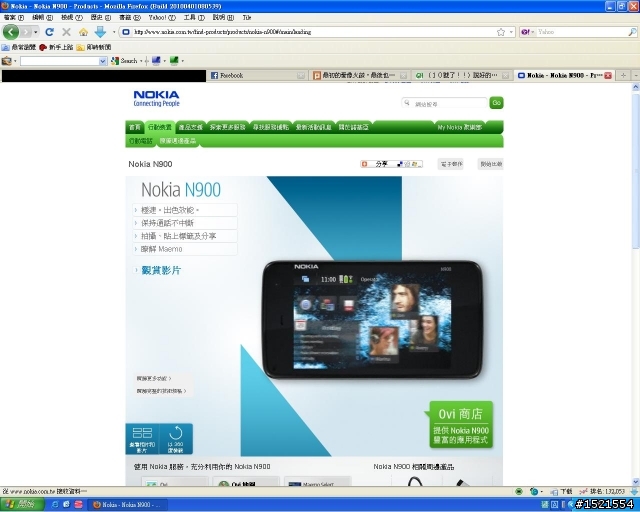Click in the Nokia site search field
The image size is (640, 512).
[445, 103]
